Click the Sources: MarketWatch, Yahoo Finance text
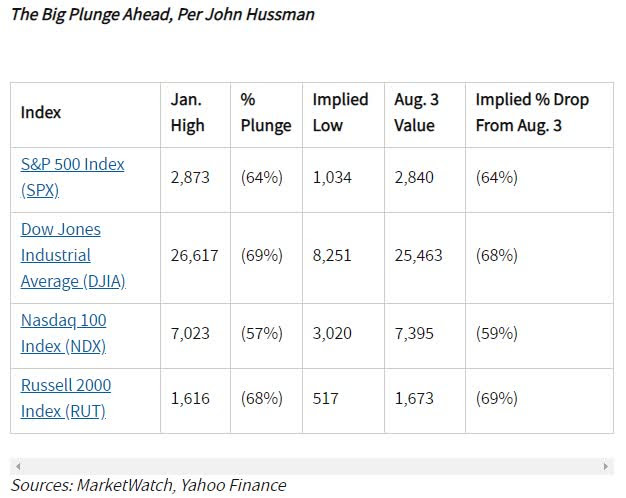 [x=149, y=485]
